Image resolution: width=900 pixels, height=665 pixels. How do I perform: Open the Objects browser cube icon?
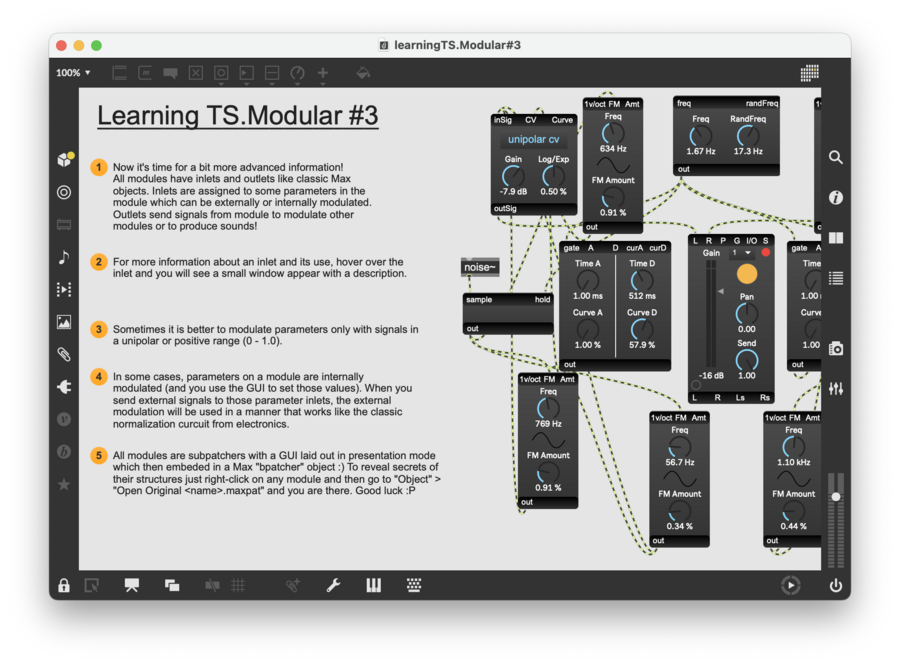[64, 159]
